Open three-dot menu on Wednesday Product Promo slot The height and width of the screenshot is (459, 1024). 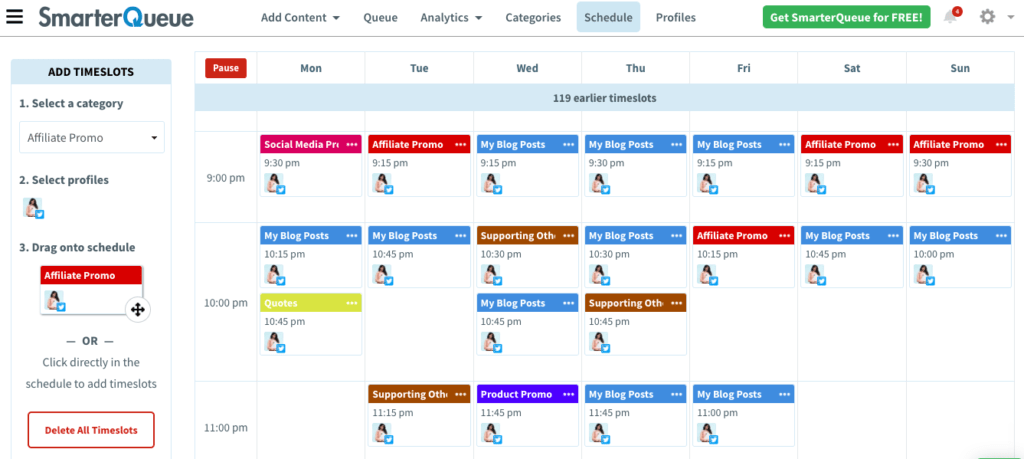(x=569, y=394)
